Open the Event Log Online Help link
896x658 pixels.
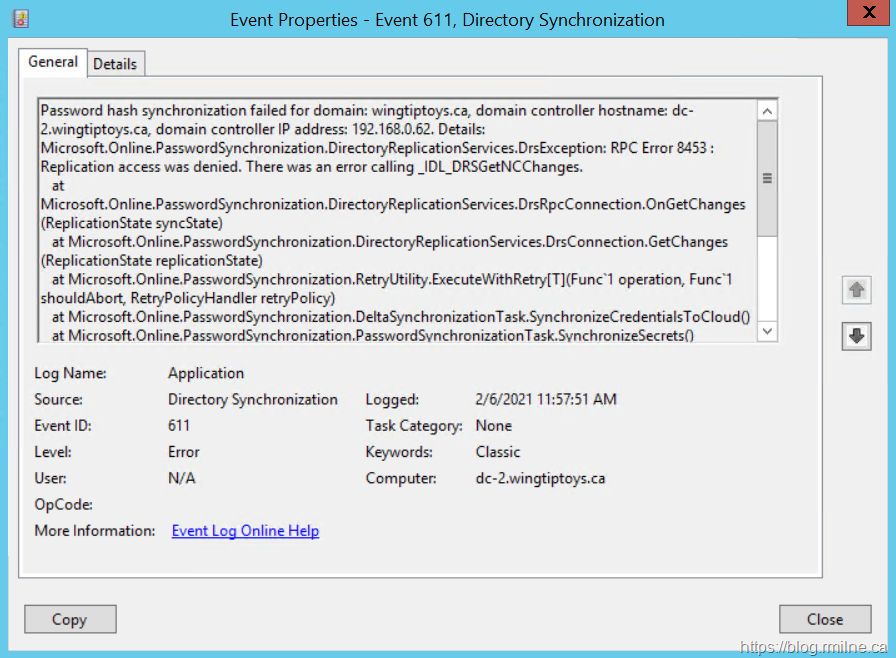(245, 531)
